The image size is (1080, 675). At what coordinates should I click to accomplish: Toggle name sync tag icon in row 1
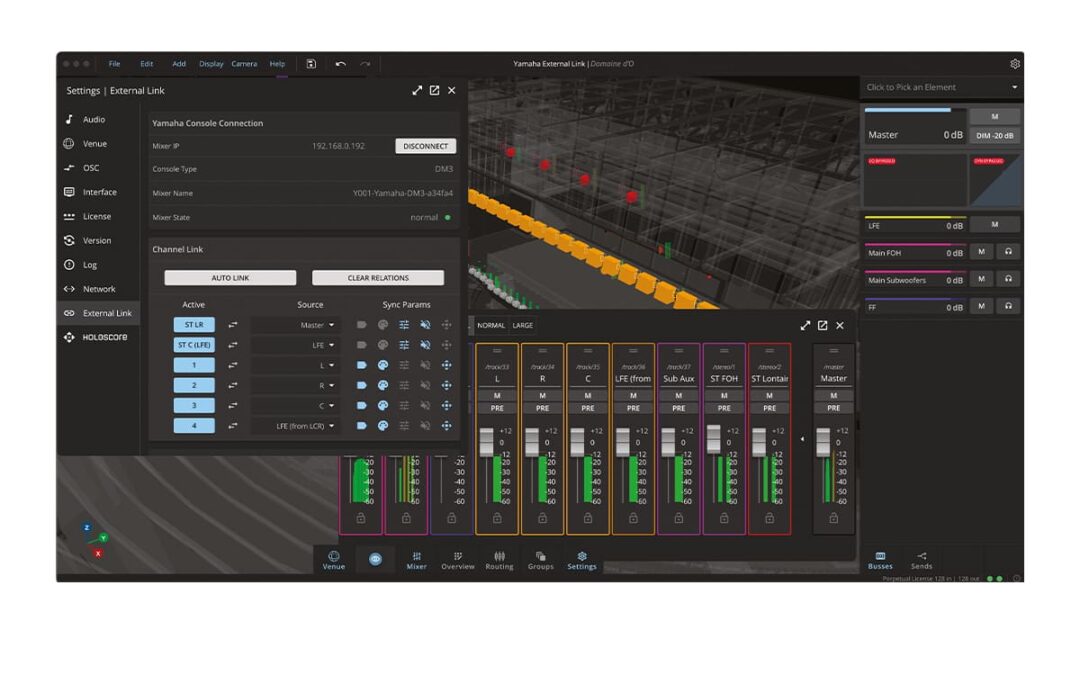(x=362, y=365)
